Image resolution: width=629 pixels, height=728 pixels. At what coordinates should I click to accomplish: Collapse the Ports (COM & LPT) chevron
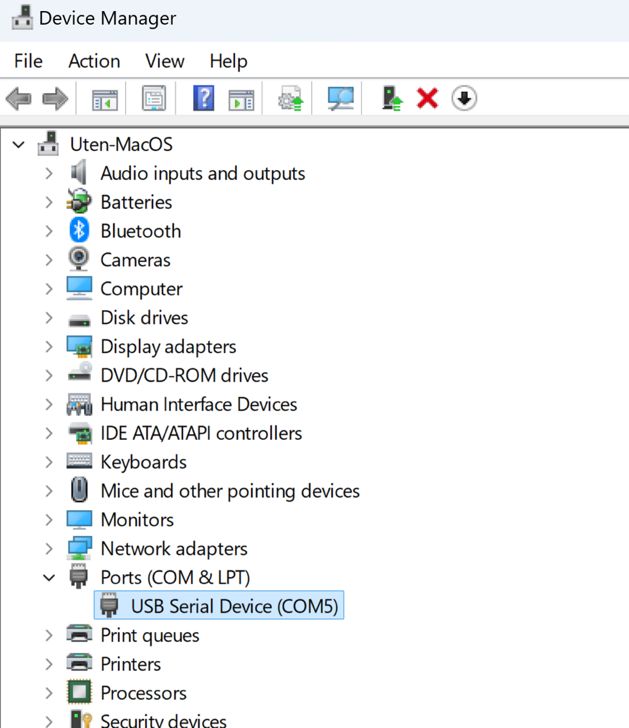point(49,578)
